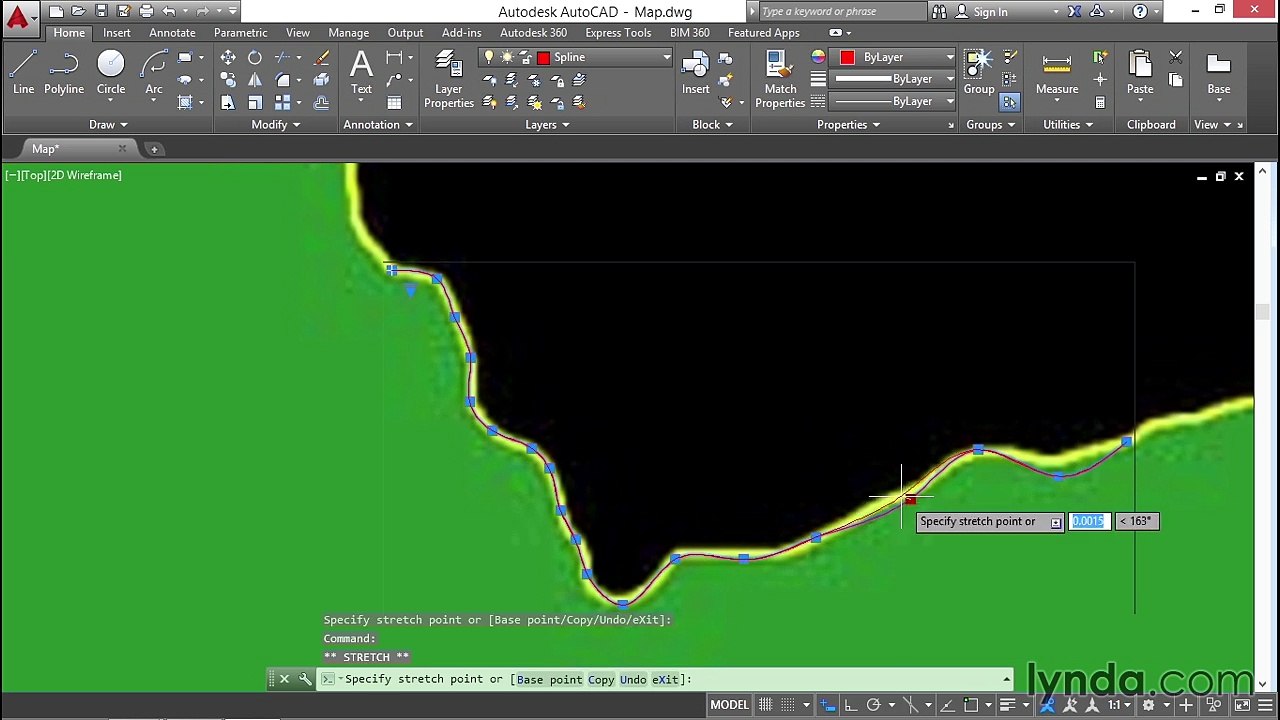
Task: Toggle Lineweight display in status bar
Action: click(x=1007, y=705)
